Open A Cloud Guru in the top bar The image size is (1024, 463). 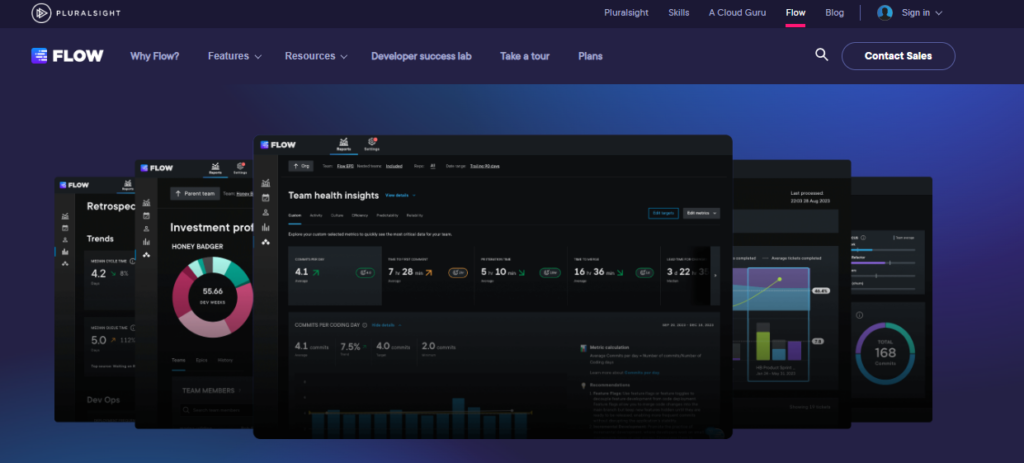coord(737,12)
